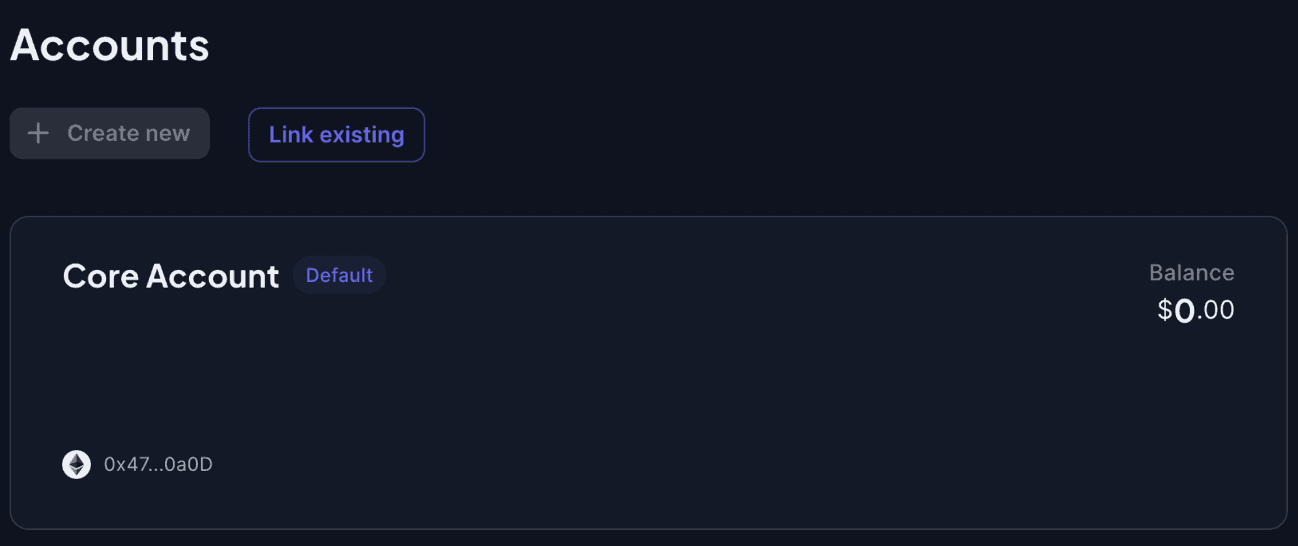Screen dimensions: 1298x546
Task: Select the Create new button
Action: [x=110, y=133]
